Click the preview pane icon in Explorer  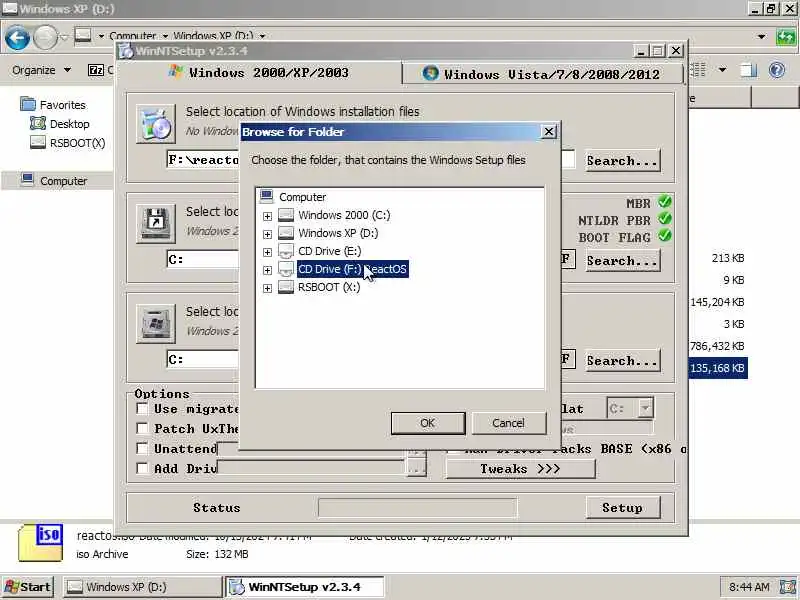[x=748, y=70]
